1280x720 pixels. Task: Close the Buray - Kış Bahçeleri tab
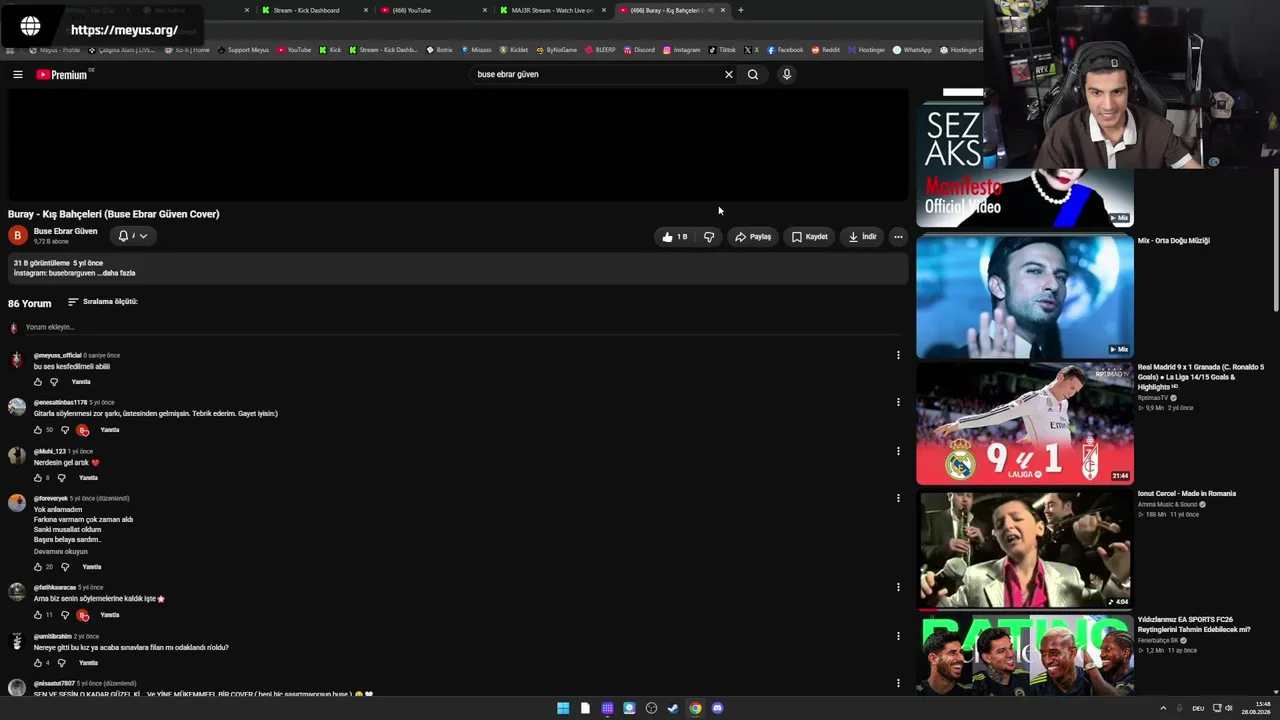[722, 10]
